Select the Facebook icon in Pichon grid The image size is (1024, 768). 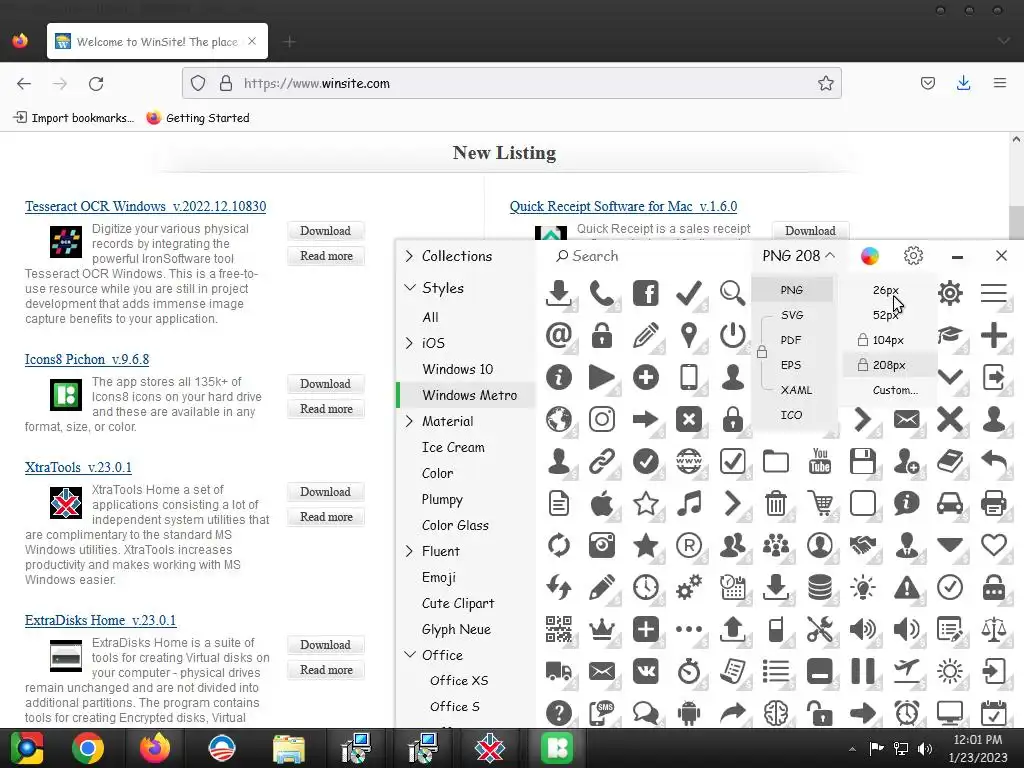coord(645,293)
